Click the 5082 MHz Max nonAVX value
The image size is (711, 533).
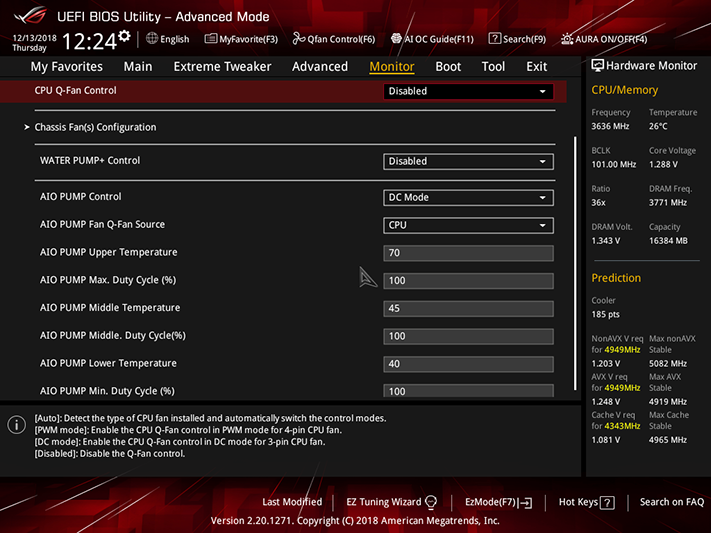[x=667, y=363]
